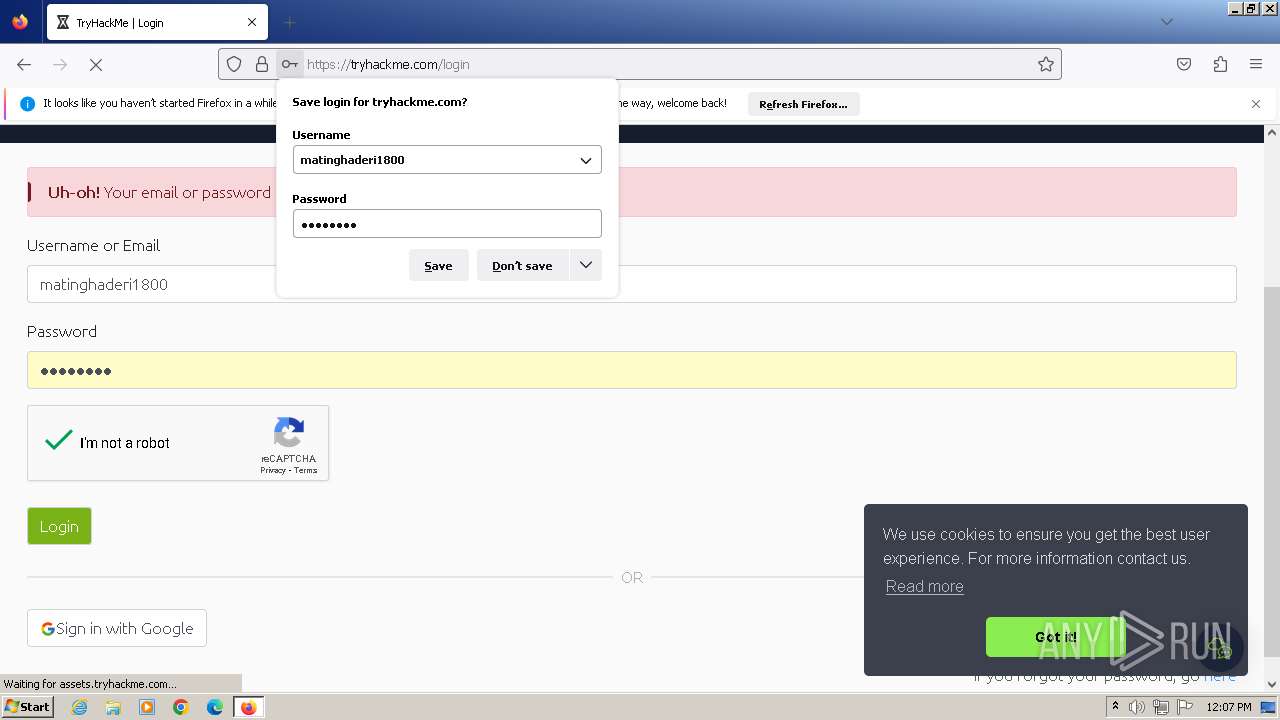Click the page Password field
1280x720 pixels.
tap(632, 370)
